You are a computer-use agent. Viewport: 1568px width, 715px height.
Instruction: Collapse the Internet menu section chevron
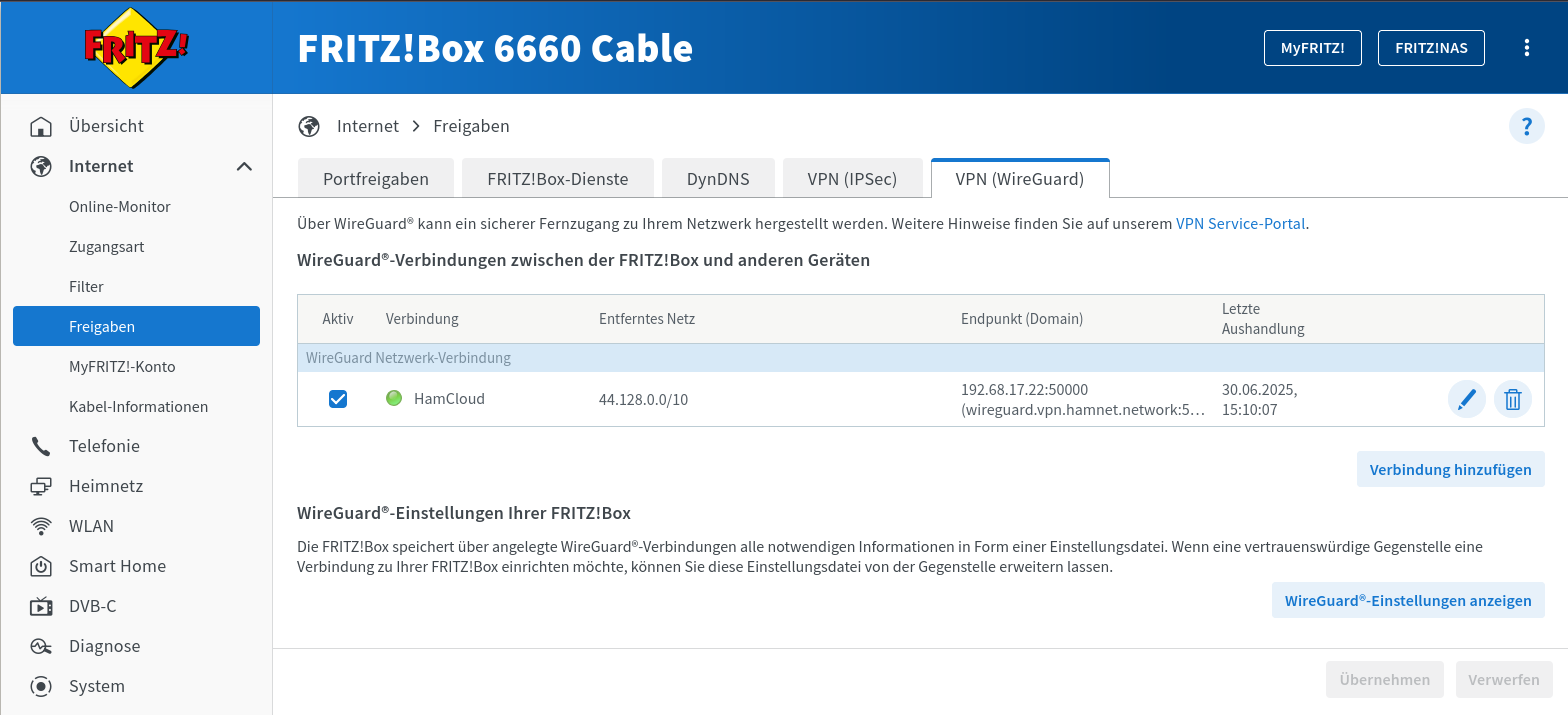pyautogui.click(x=244, y=166)
